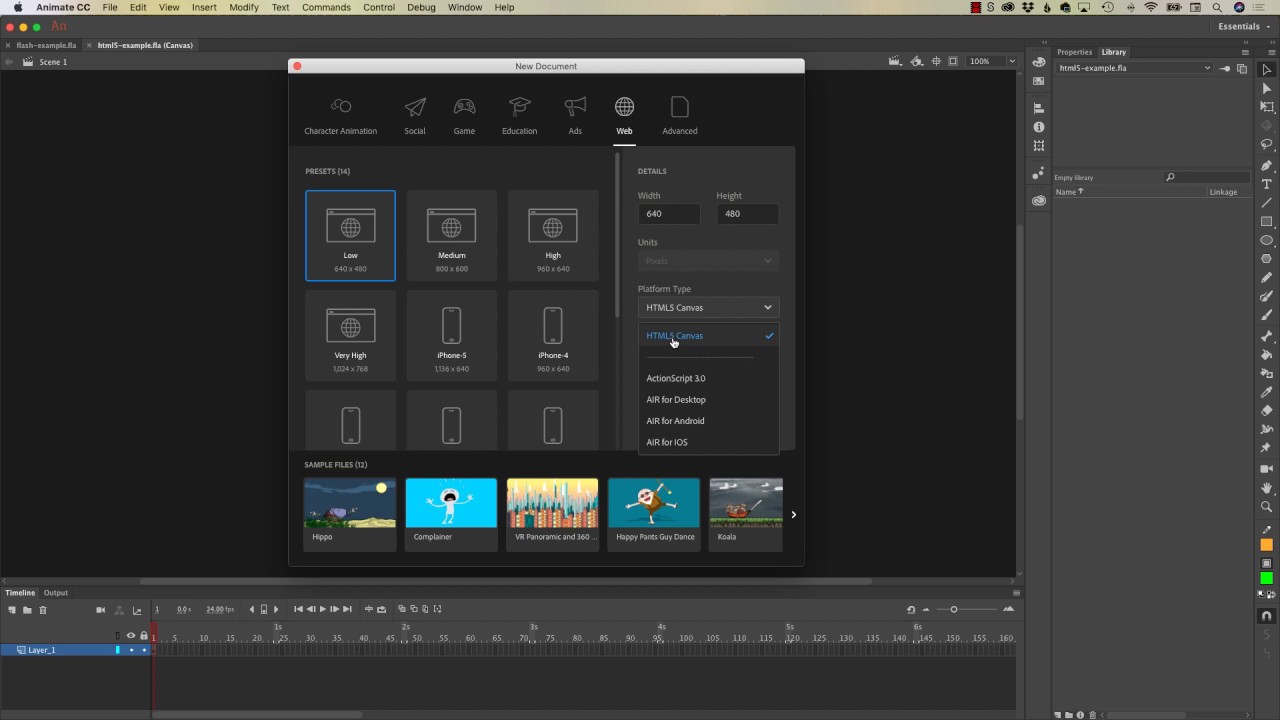The image size is (1280, 720).
Task: Click the orange stroke color swatch
Action: click(x=1266, y=545)
